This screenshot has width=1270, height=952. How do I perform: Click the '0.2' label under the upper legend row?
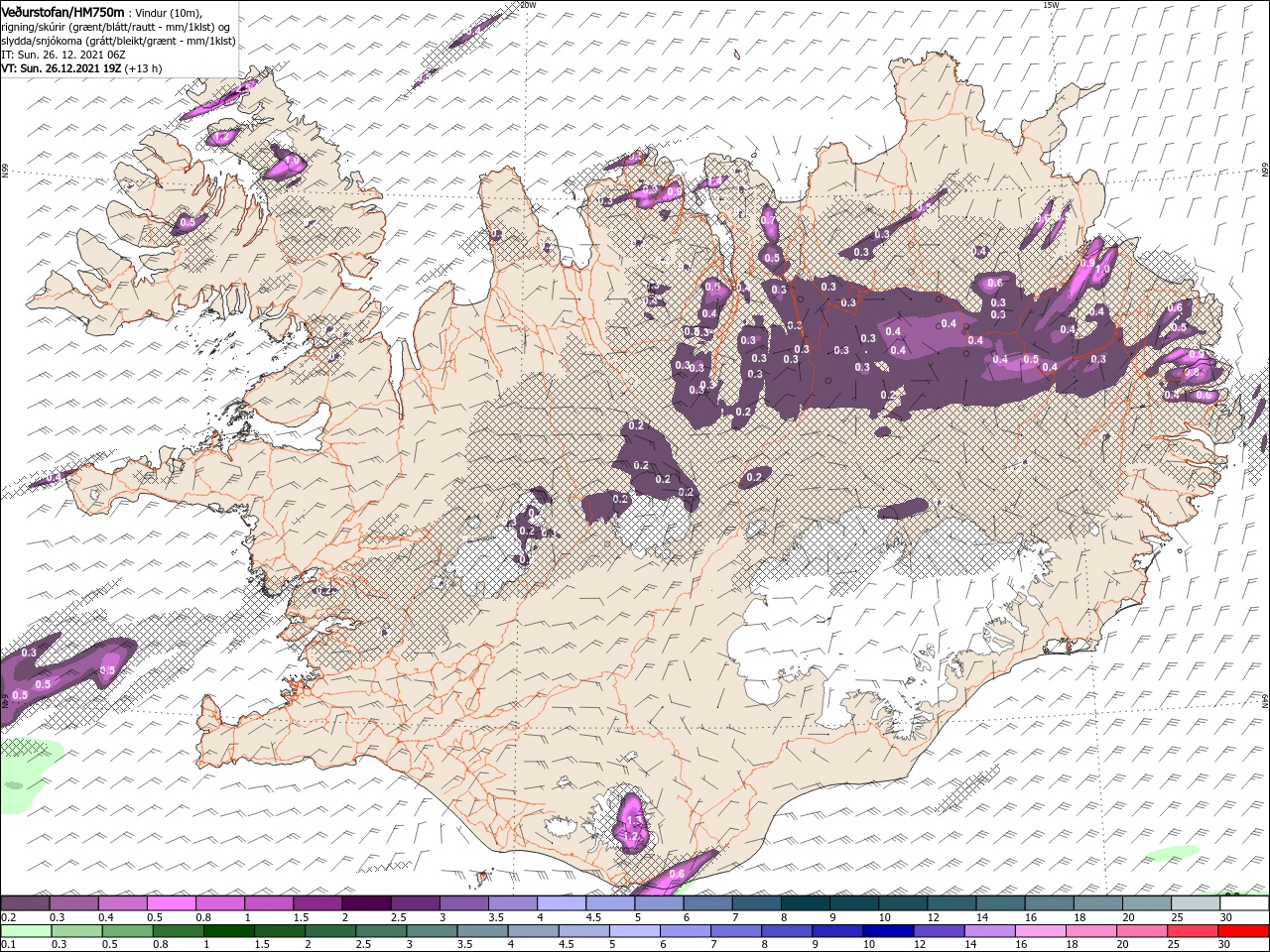[x=7, y=917]
